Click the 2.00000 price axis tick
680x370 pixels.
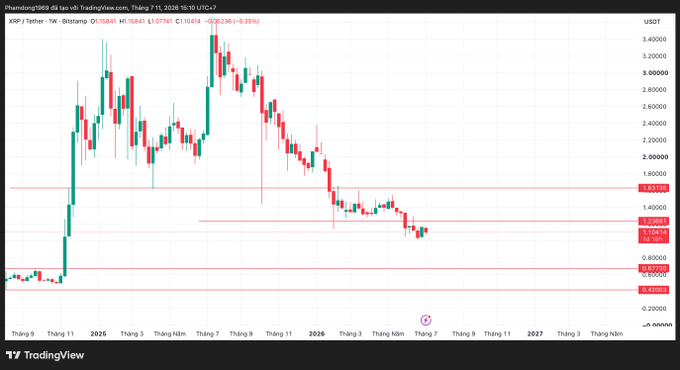coord(655,157)
